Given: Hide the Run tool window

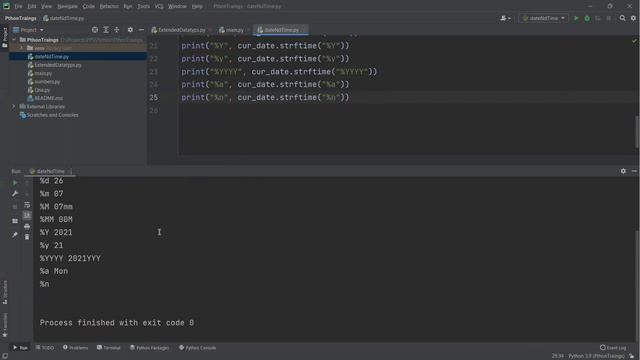Looking at the screenshot, I should click(634, 171).
